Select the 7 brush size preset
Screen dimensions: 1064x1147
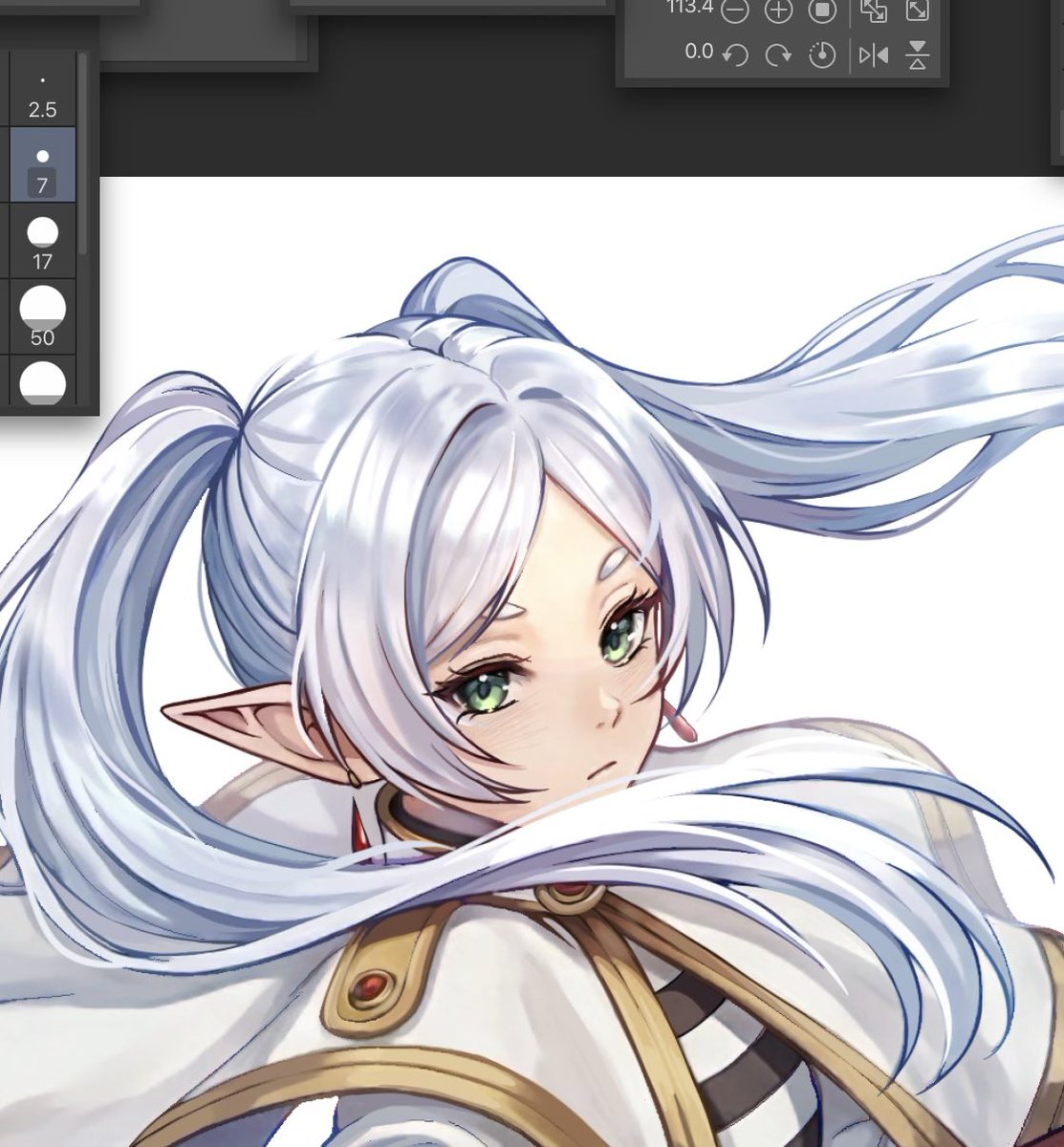pyautogui.click(x=42, y=163)
